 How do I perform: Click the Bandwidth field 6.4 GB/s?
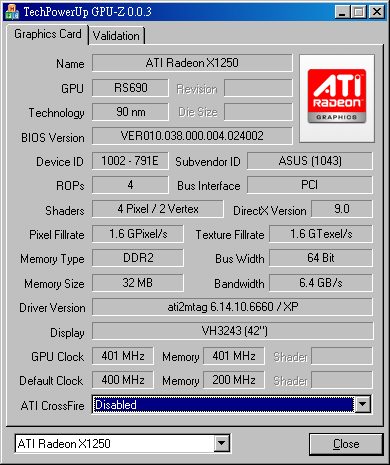pos(321,283)
